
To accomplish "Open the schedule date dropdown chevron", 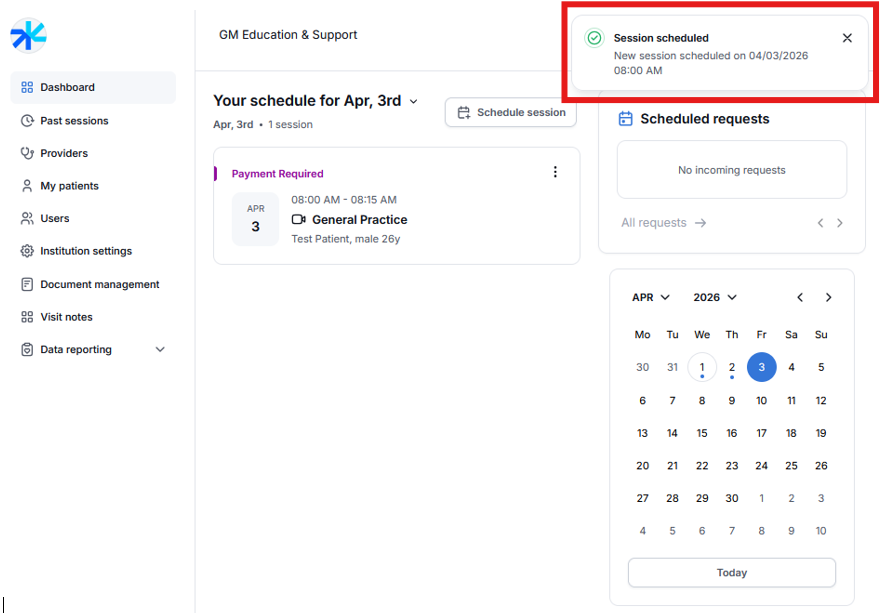I will 414,101.
